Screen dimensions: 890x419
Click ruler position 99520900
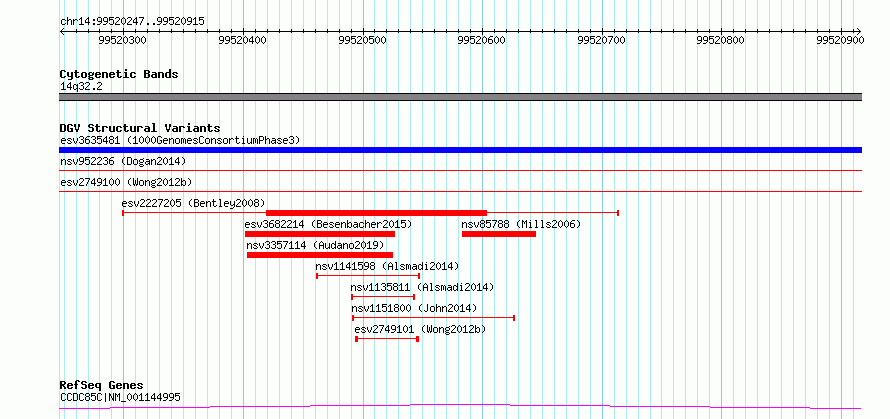[840, 40]
